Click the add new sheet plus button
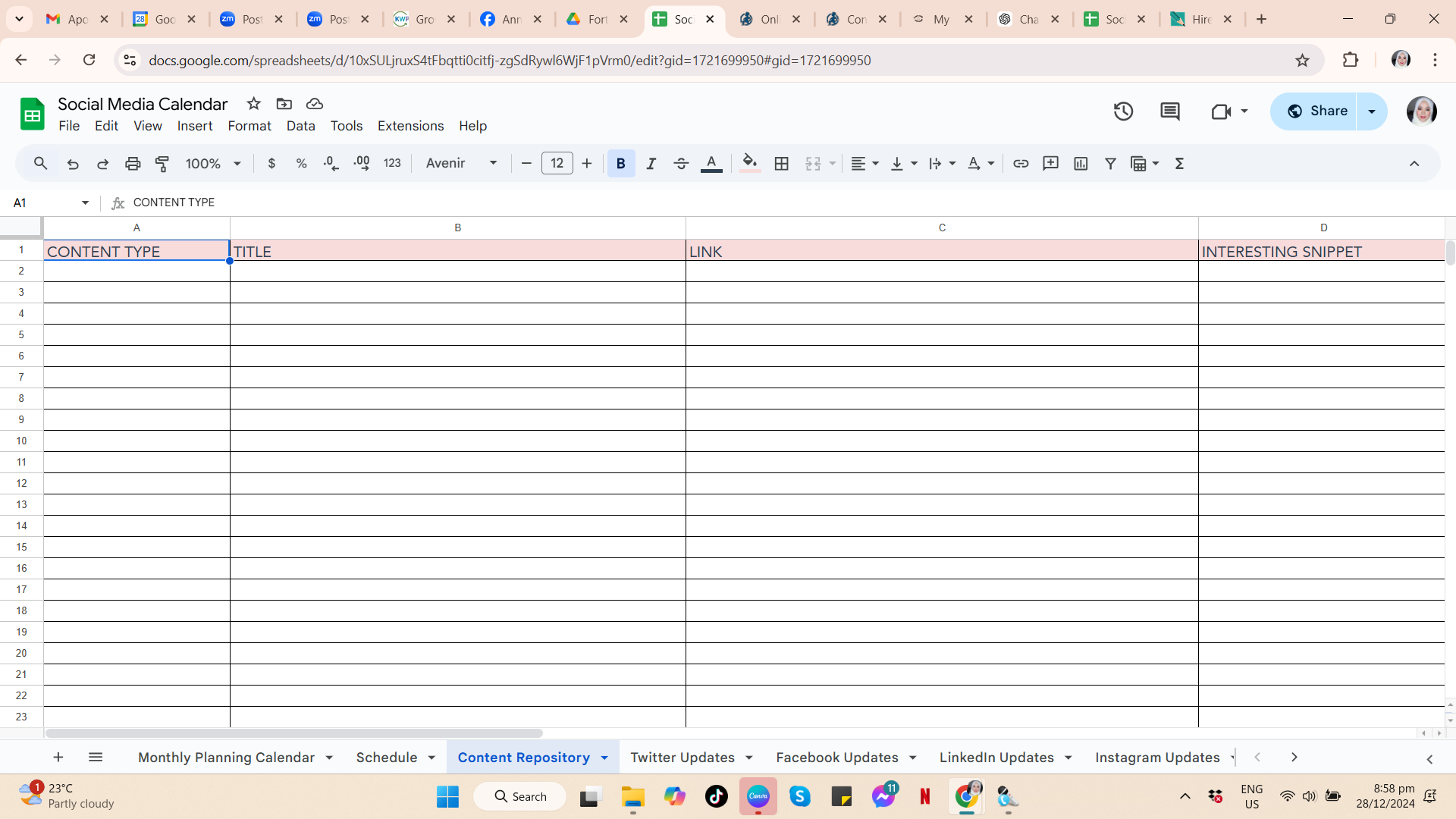 tap(58, 757)
